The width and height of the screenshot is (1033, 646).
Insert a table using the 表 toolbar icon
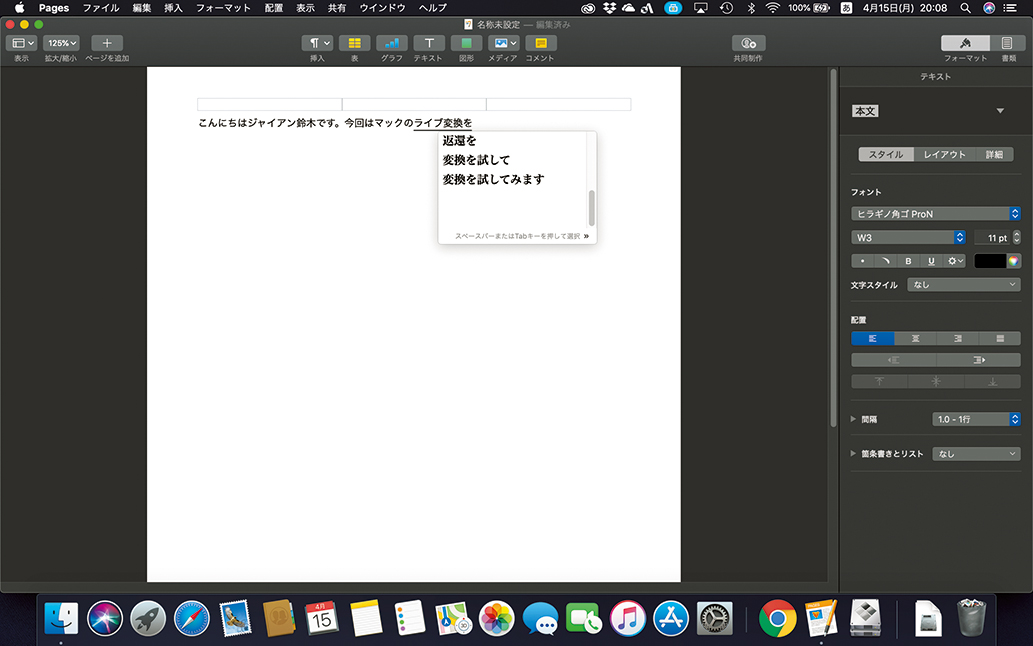point(354,43)
